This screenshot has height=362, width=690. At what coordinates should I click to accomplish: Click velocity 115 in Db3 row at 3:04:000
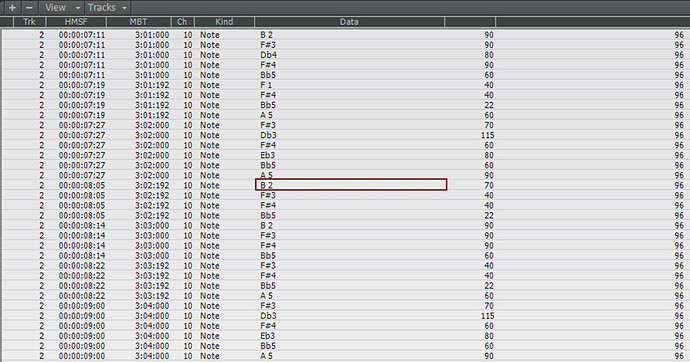point(488,316)
